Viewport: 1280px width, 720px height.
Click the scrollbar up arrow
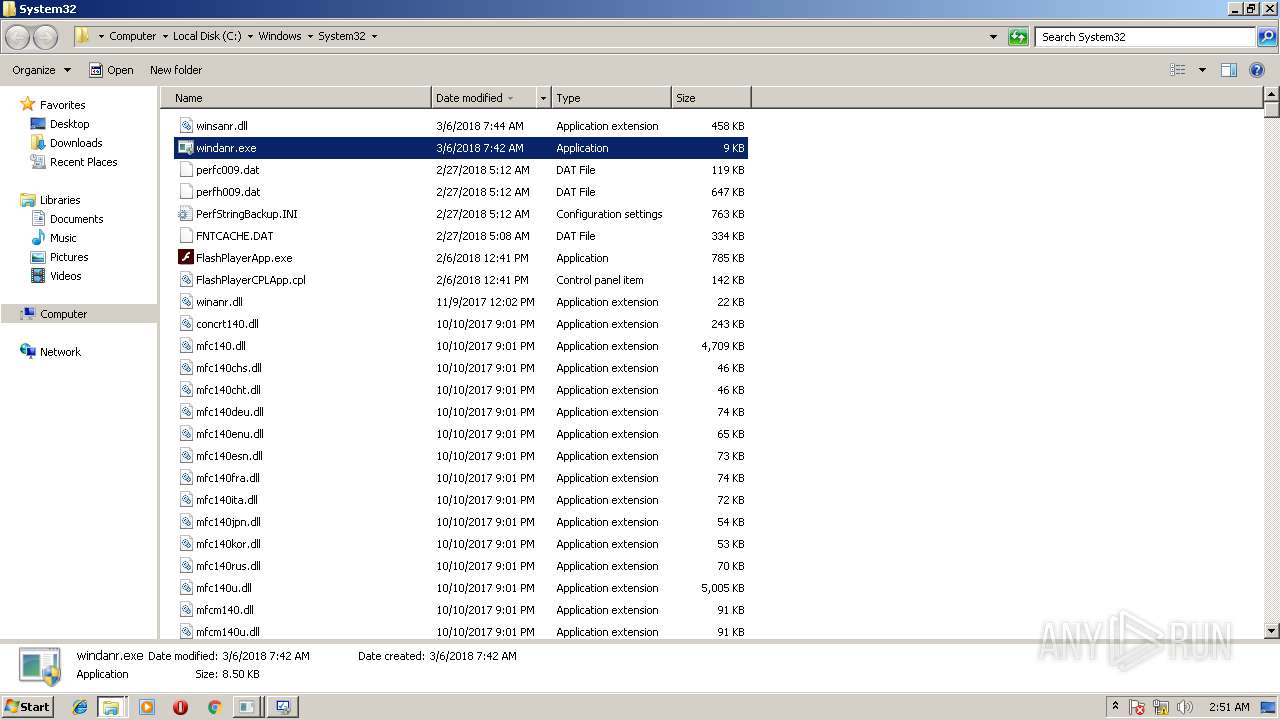[1272, 95]
